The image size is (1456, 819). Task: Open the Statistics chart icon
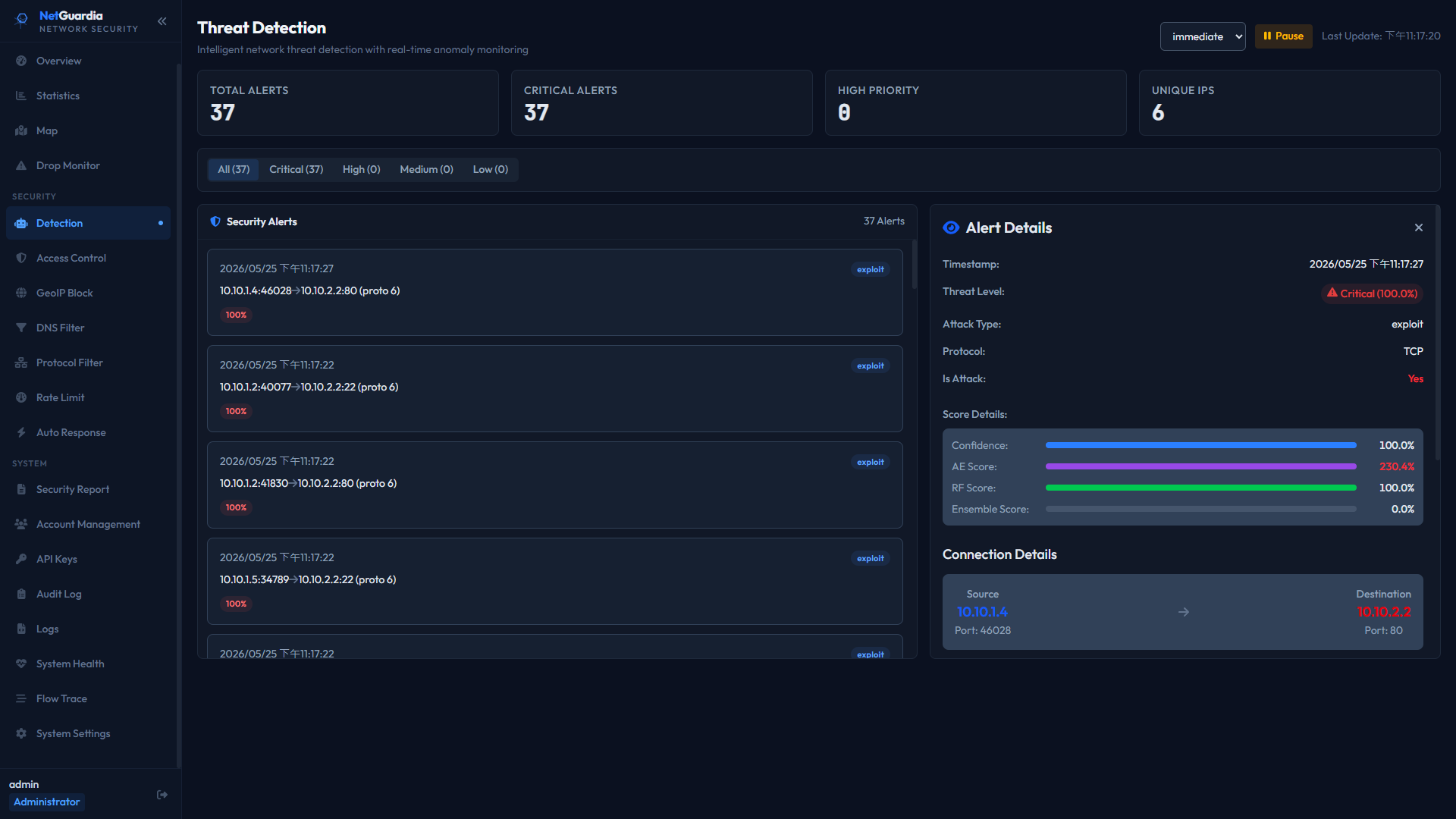21,96
